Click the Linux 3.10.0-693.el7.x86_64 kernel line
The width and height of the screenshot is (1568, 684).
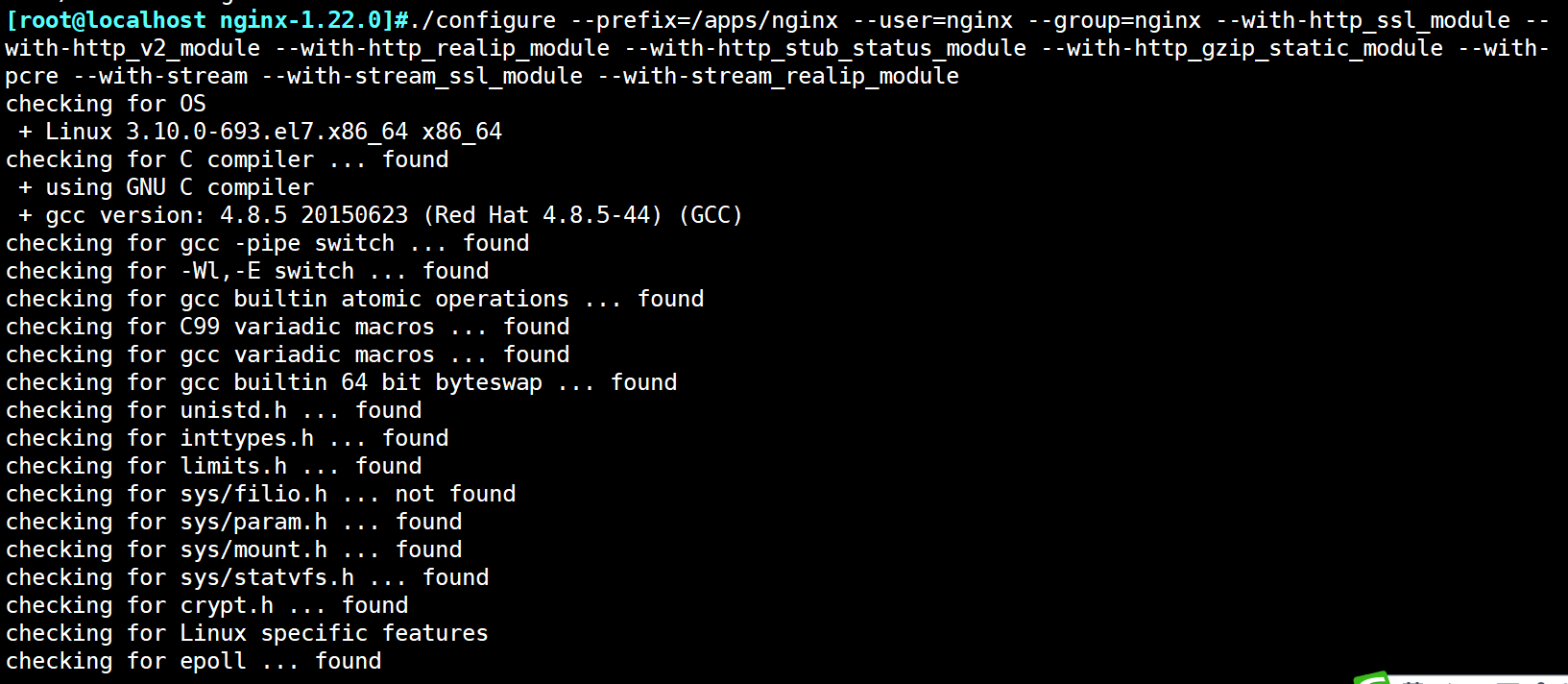pyautogui.click(x=260, y=132)
